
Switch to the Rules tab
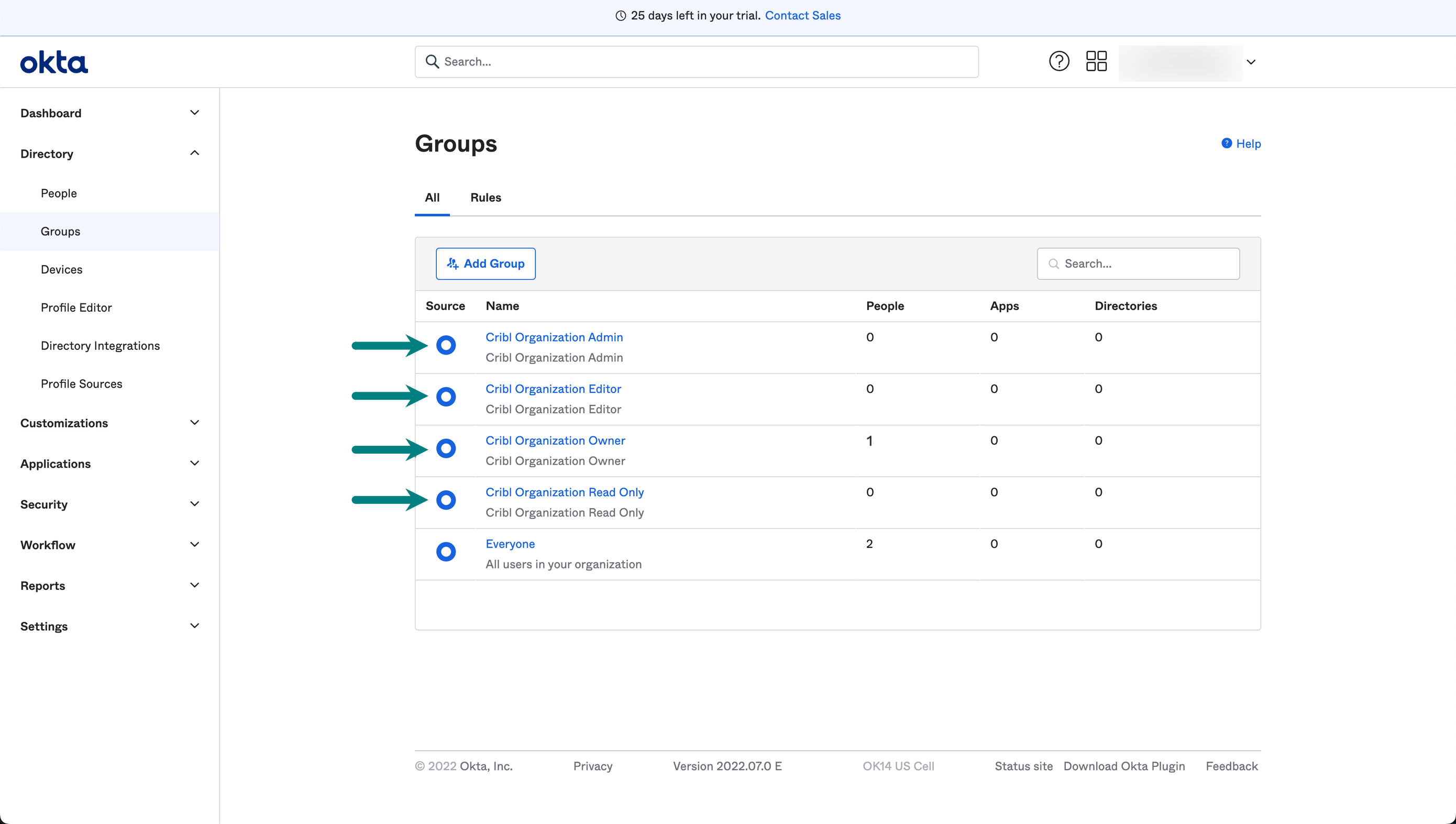click(x=486, y=197)
